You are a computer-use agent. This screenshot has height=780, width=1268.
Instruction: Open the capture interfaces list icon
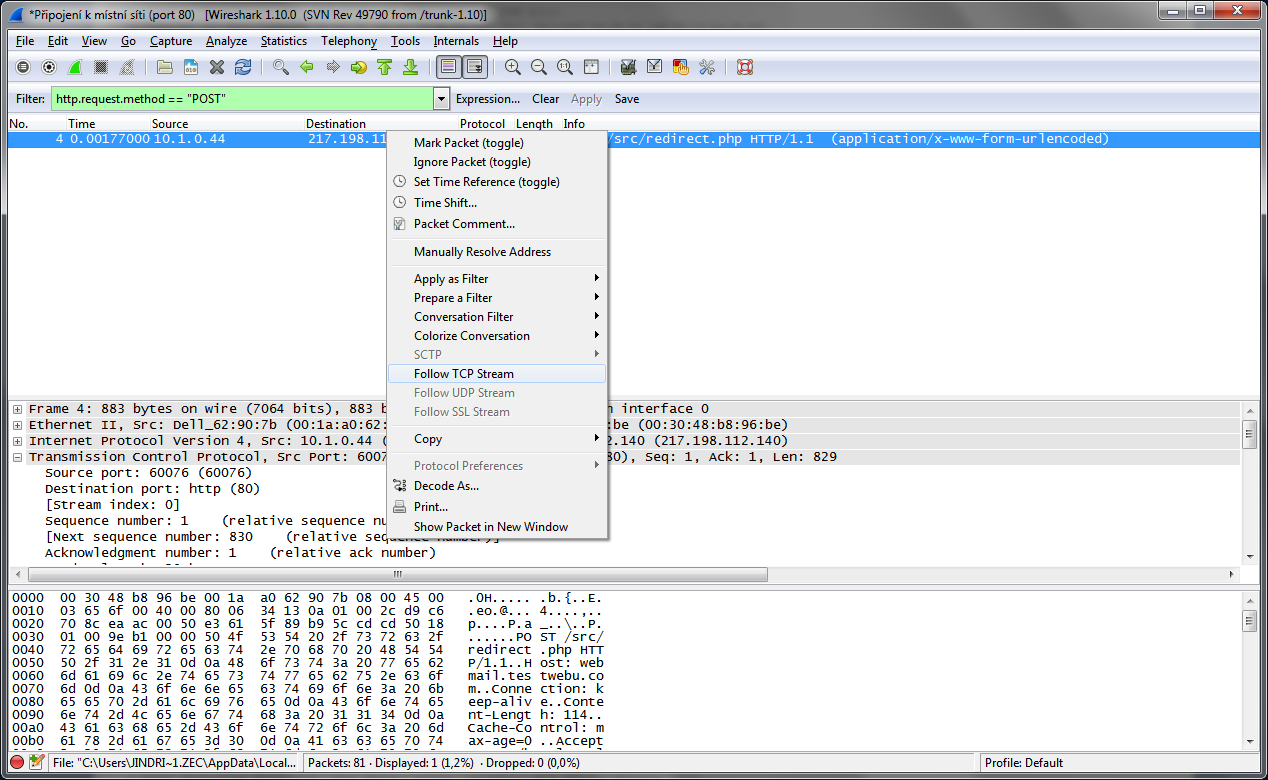tap(23, 67)
